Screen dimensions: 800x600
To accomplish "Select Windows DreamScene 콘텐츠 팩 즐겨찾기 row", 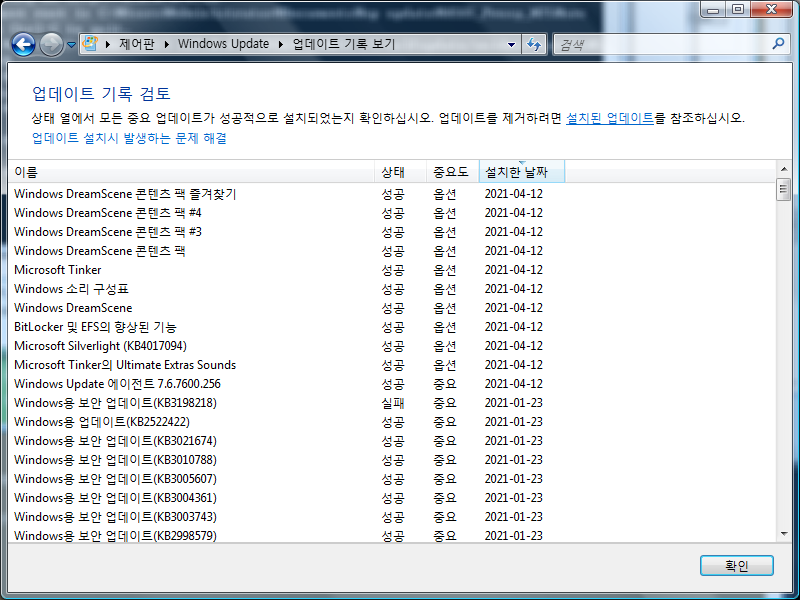I will click(392, 194).
